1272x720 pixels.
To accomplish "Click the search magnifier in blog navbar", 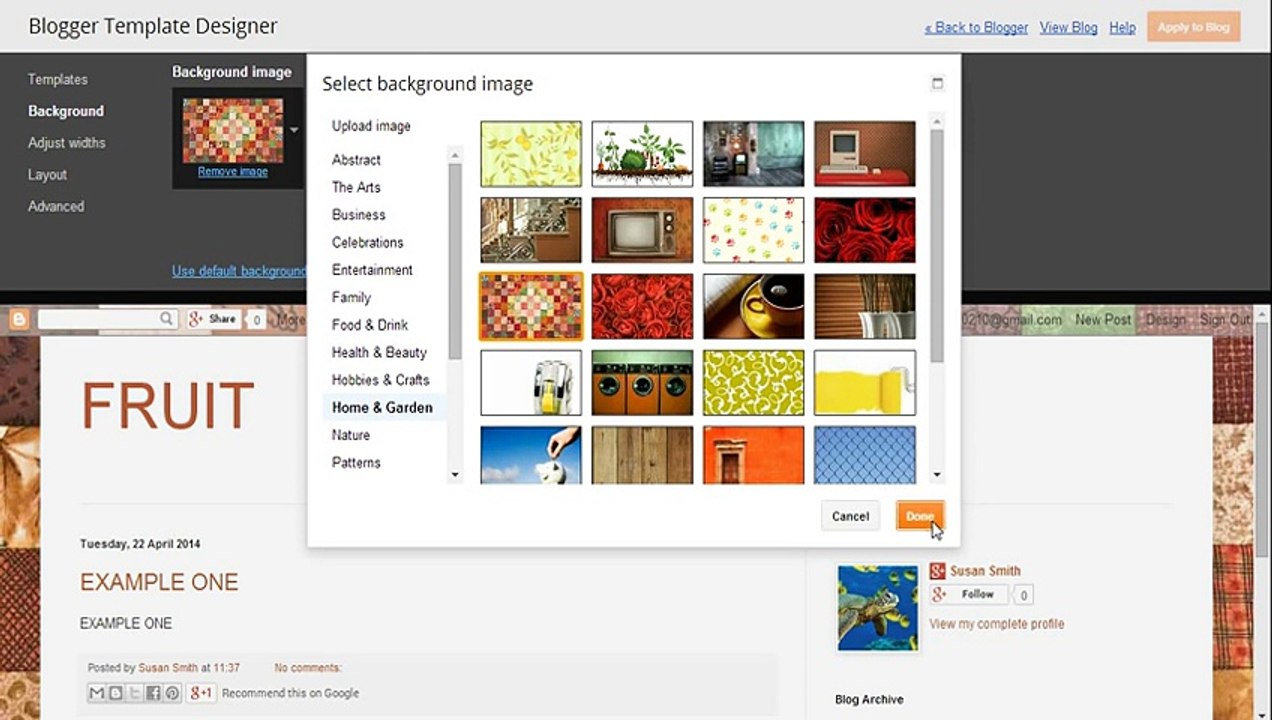I will tap(167, 319).
